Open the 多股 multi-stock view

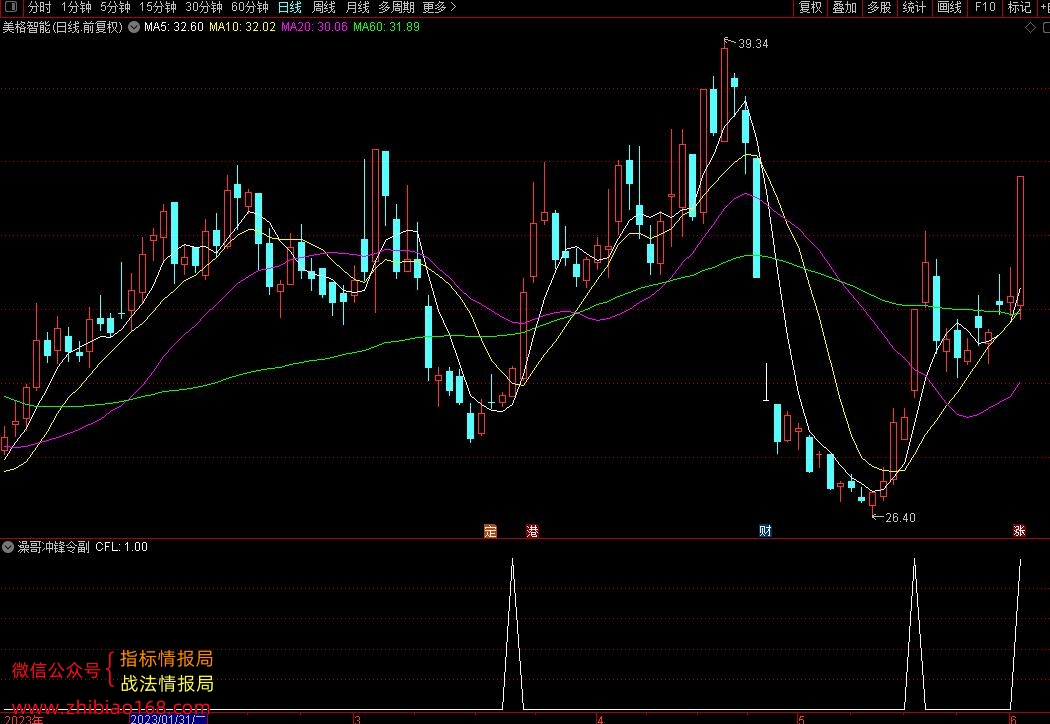click(879, 7)
